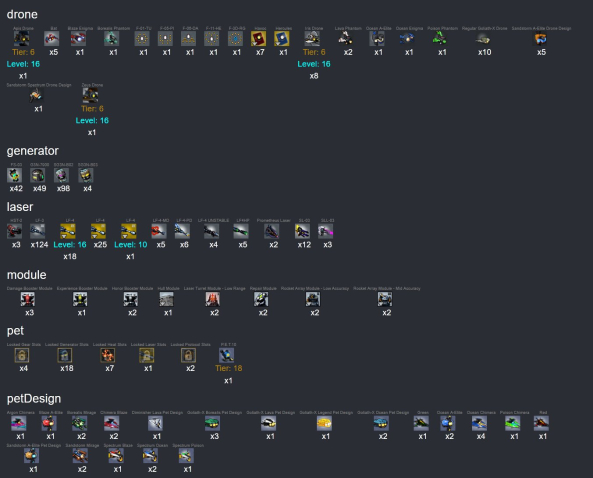Click the LF-4 laser icon with x25 count
Screen dimensions: 593x478
(x=98, y=231)
